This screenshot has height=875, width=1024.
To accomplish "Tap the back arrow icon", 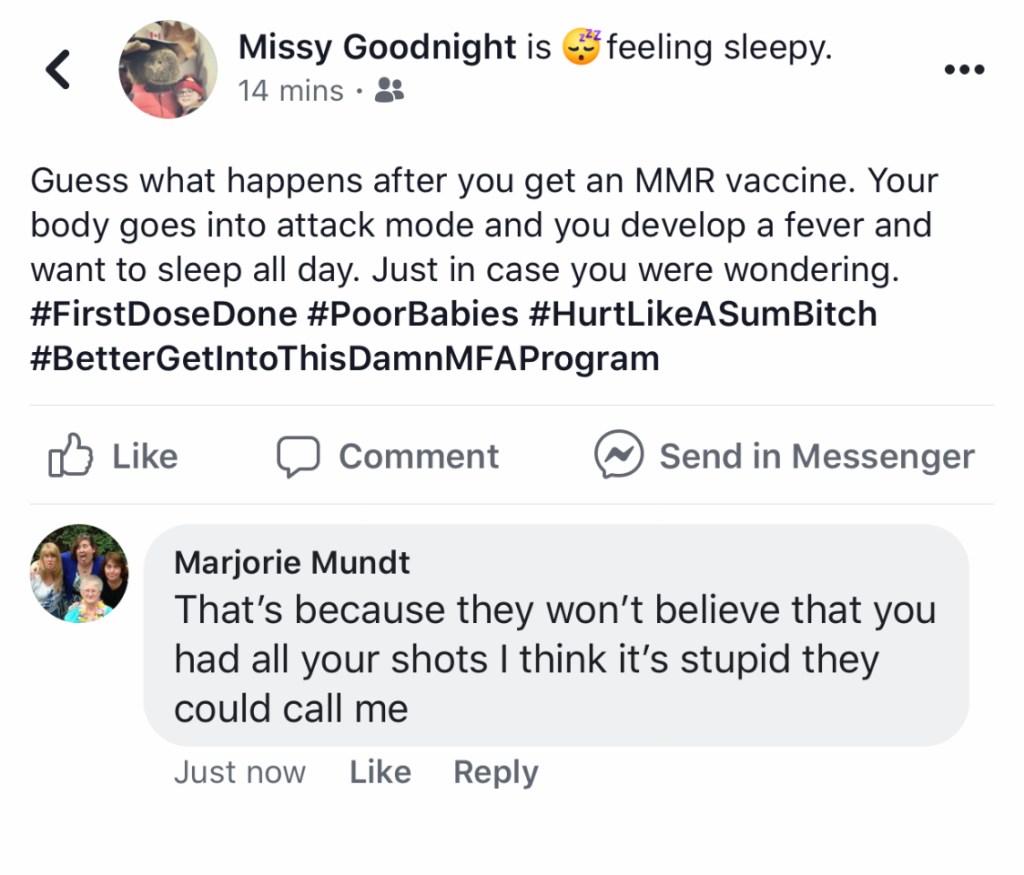I will pos(59,69).
